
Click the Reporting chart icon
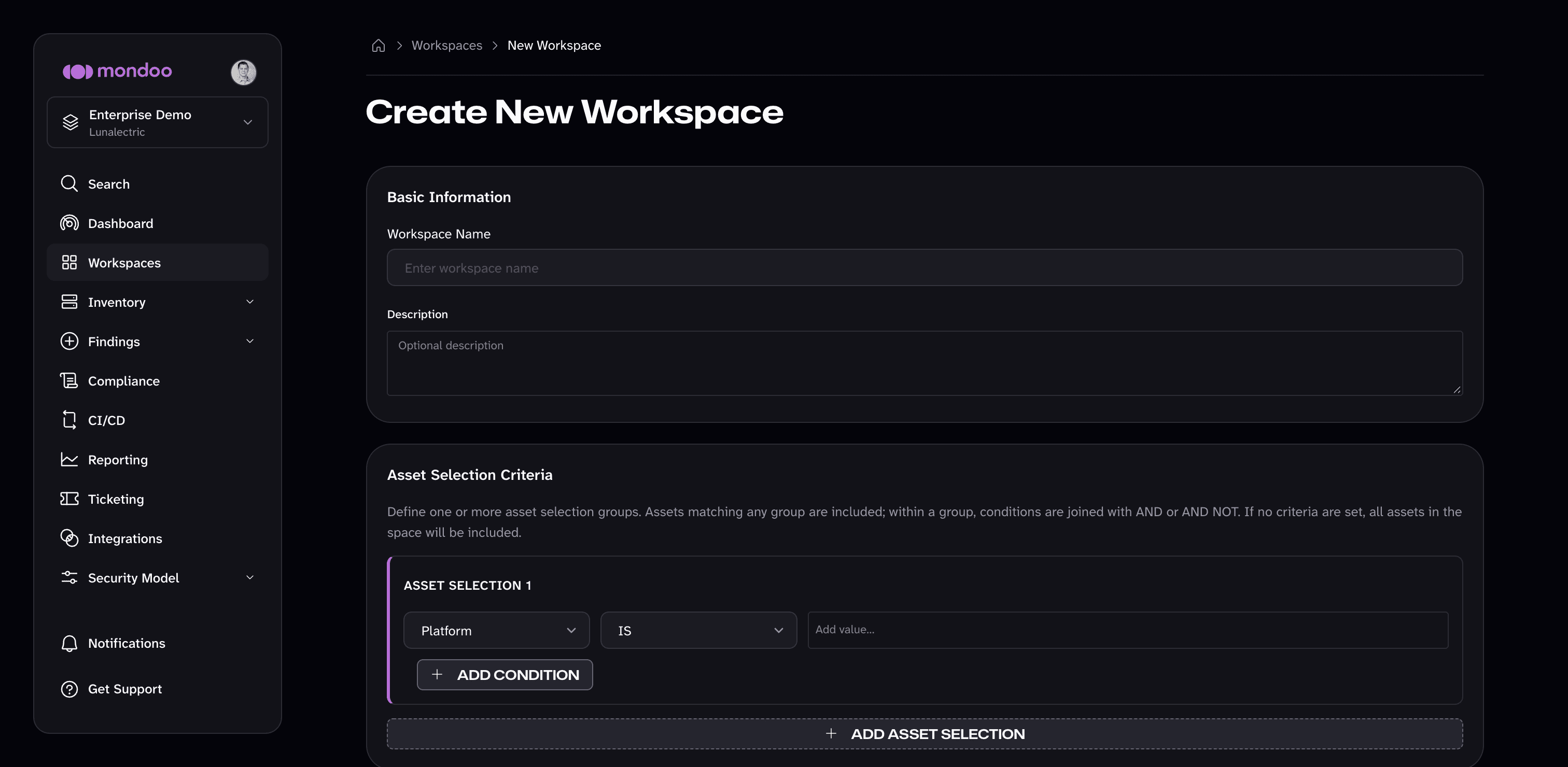coord(69,459)
